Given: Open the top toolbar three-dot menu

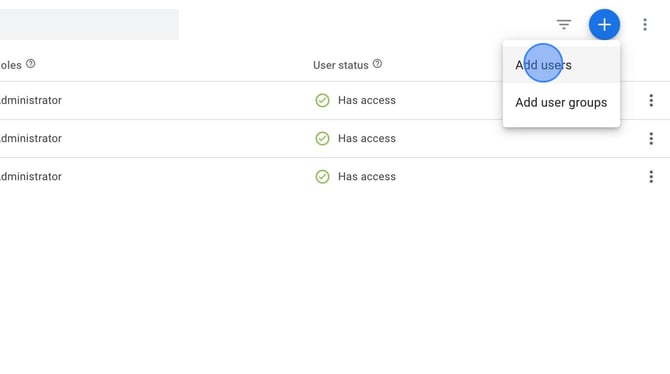Looking at the screenshot, I should 645,24.
